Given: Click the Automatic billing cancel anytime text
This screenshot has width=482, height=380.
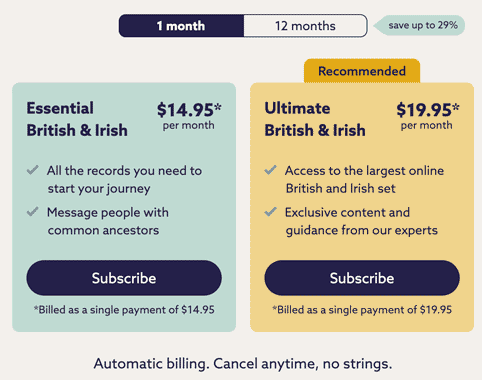Looking at the screenshot, I should click(x=243, y=364).
